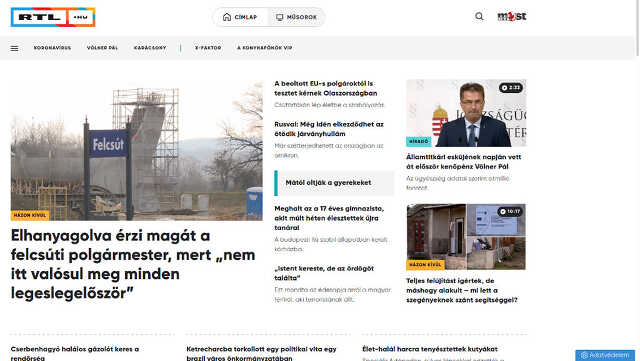Open the Cserbenhagyó halálos gázolót article
Viewport: 640px width, 361px height.
[75, 354]
